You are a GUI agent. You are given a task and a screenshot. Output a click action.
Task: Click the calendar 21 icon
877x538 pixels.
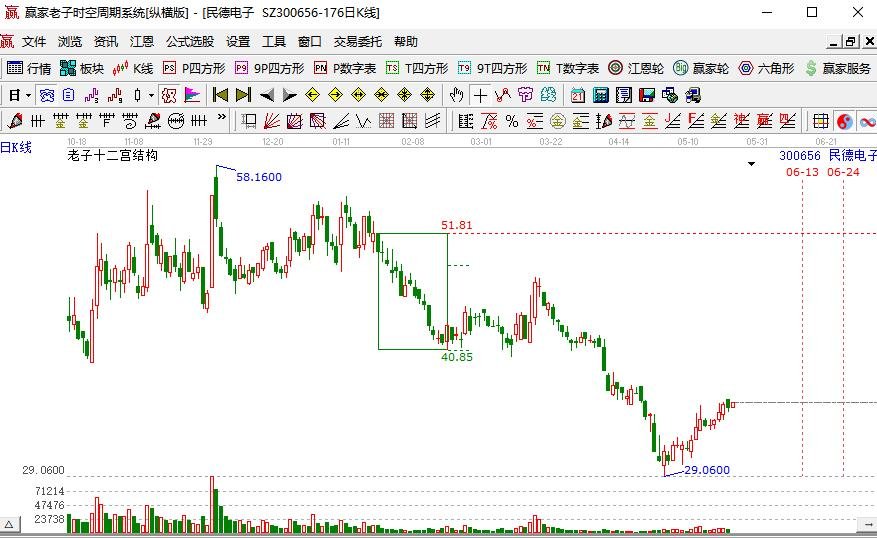point(577,96)
